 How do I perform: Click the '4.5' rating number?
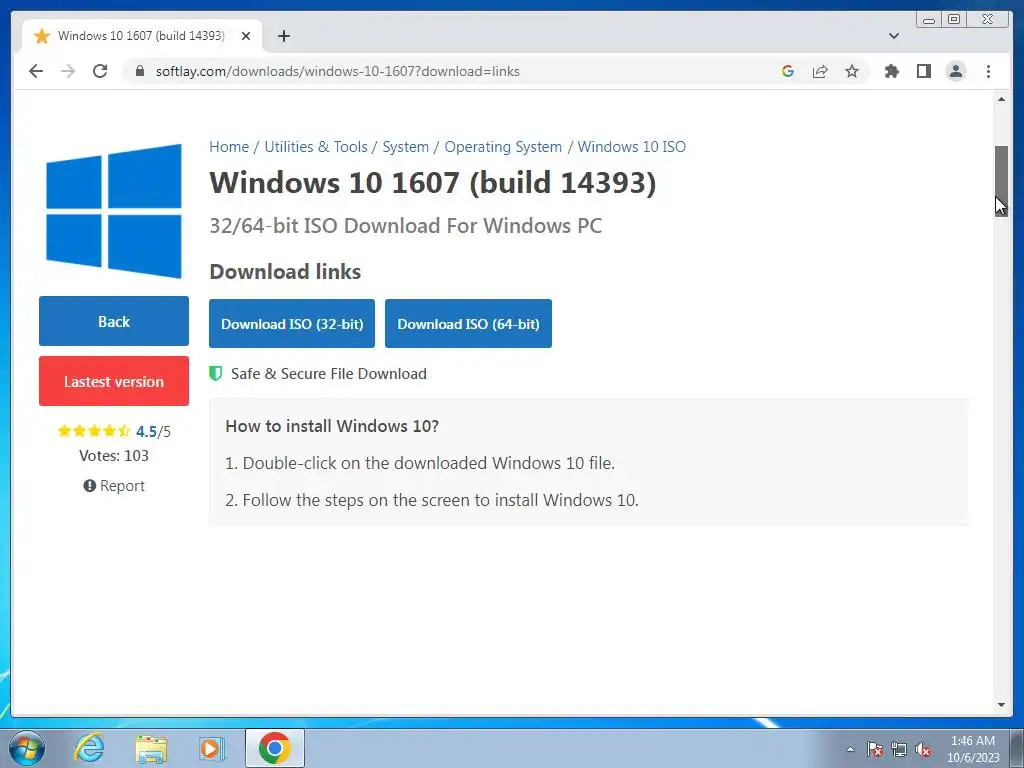pos(146,432)
